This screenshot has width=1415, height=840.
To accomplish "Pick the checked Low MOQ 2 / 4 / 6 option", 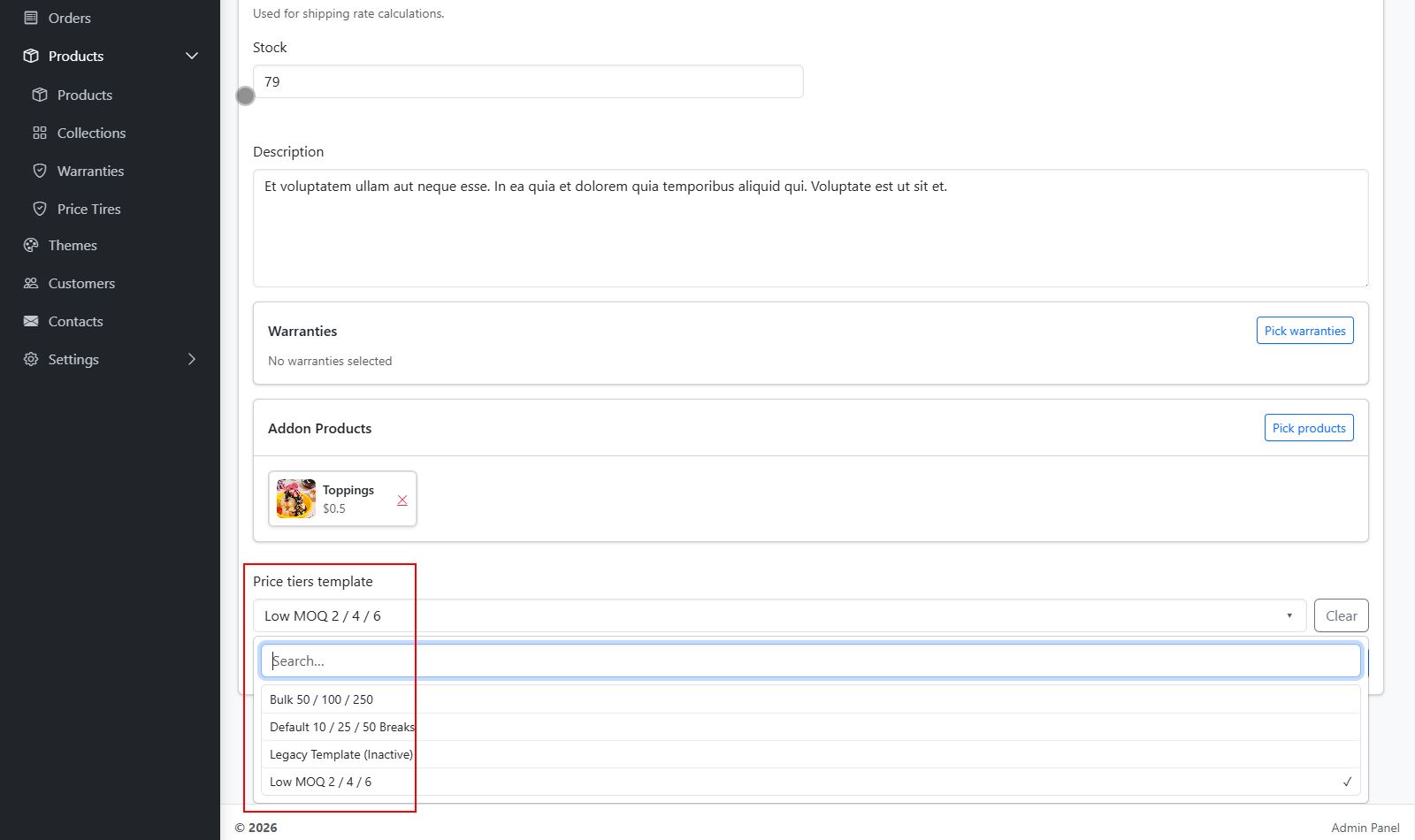I will [x=320, y=782].
